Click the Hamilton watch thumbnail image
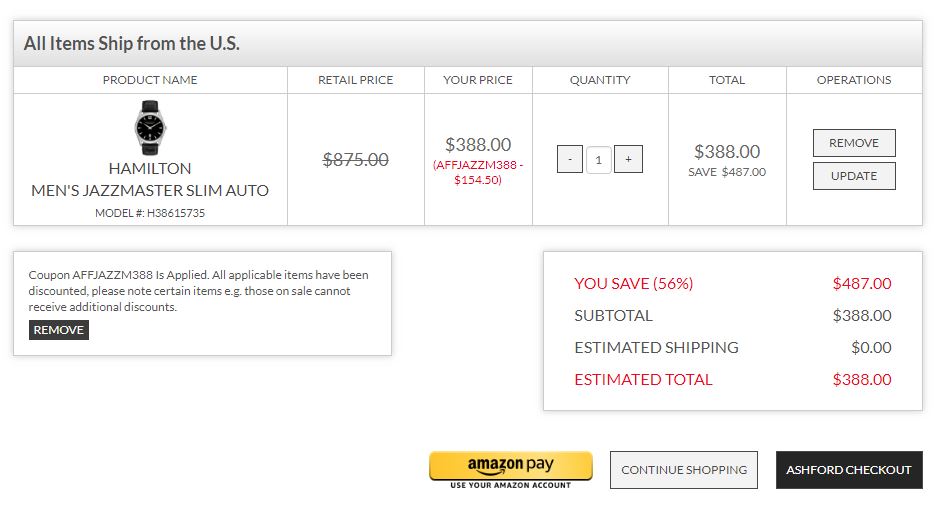Image resolution: width=948 pixels, height=519 pixels. pyautogui.click(x=149, y=127)
